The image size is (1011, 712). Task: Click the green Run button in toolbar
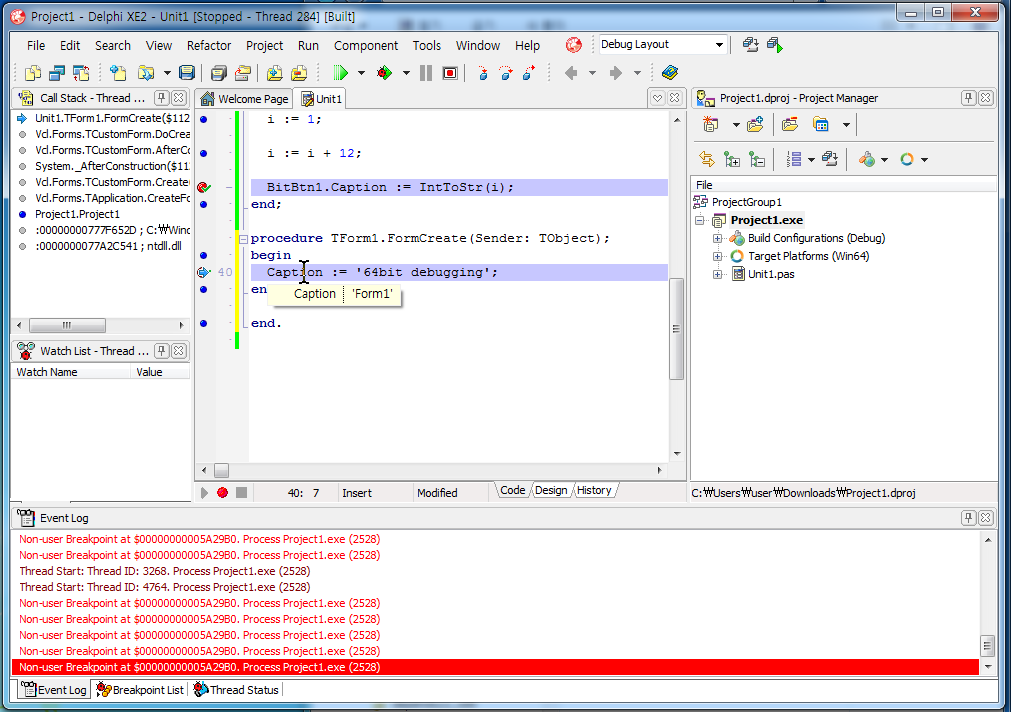click(340, 73)
